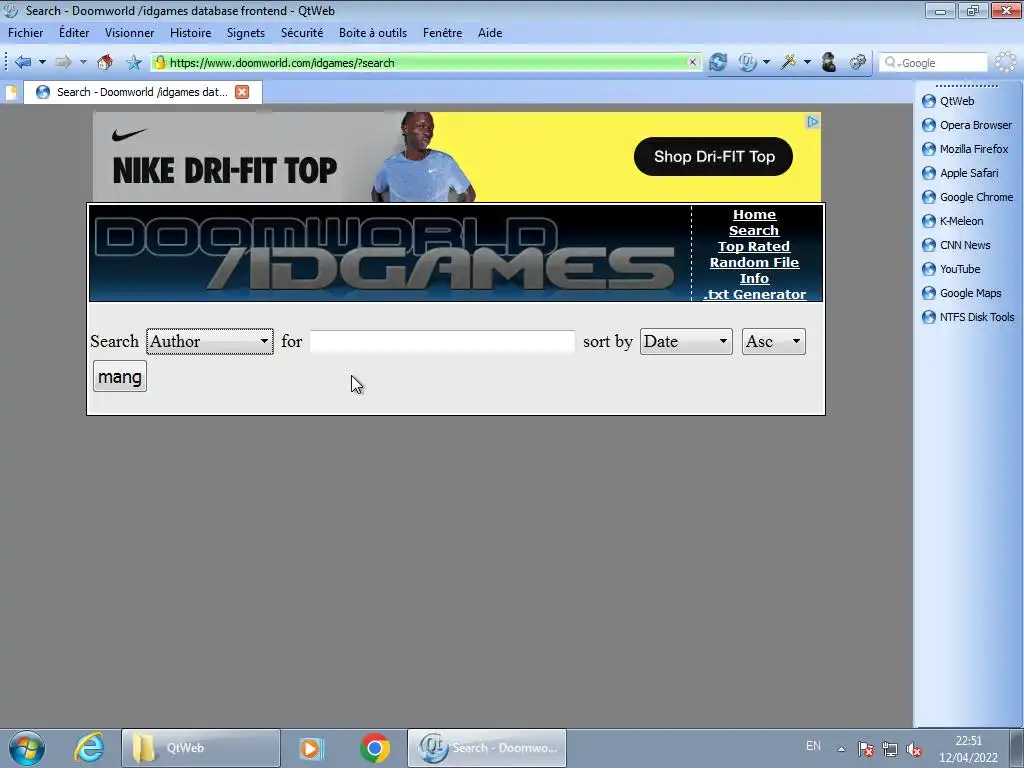Open the Apple Safari bookmark
1024x768 pixels.
(960, 173)
